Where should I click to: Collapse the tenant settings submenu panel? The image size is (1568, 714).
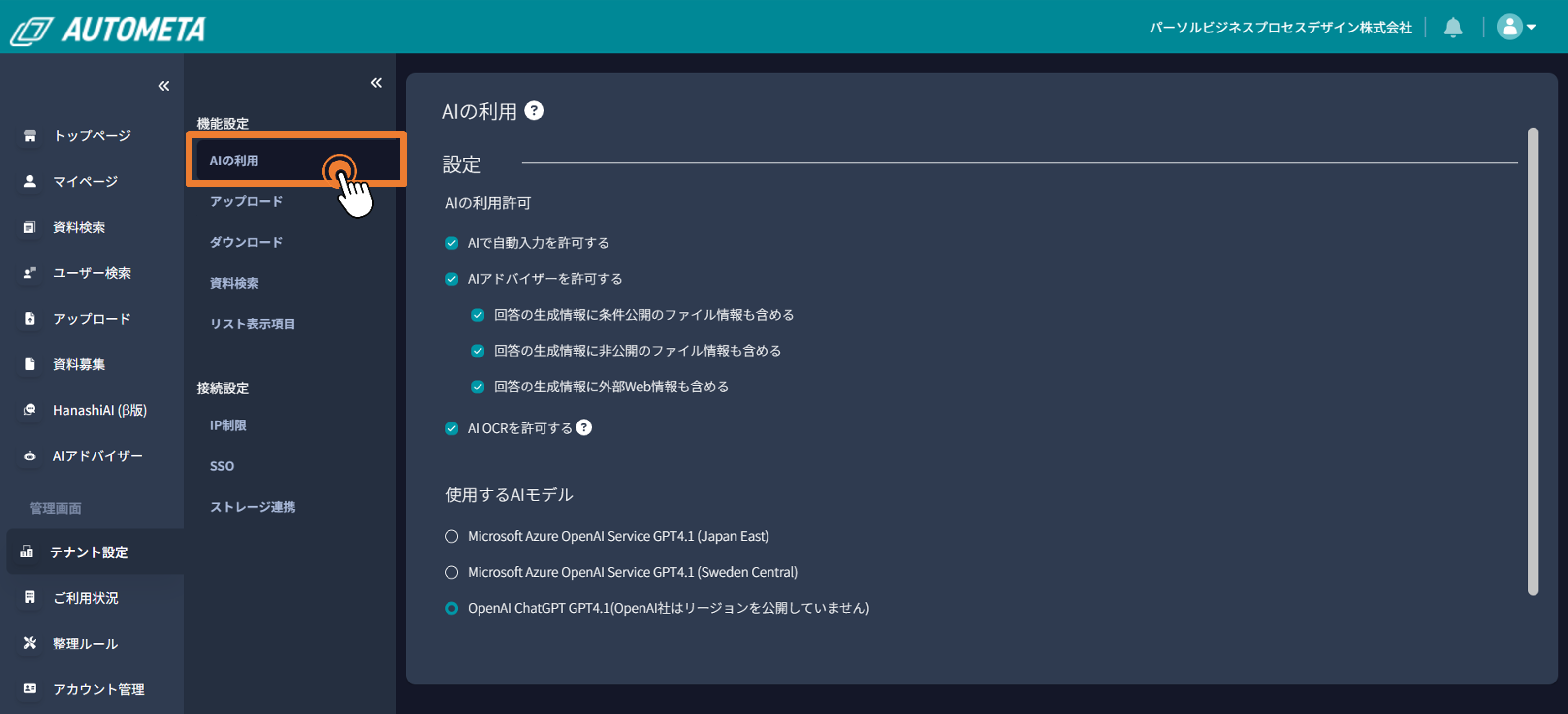click(376, 83)
